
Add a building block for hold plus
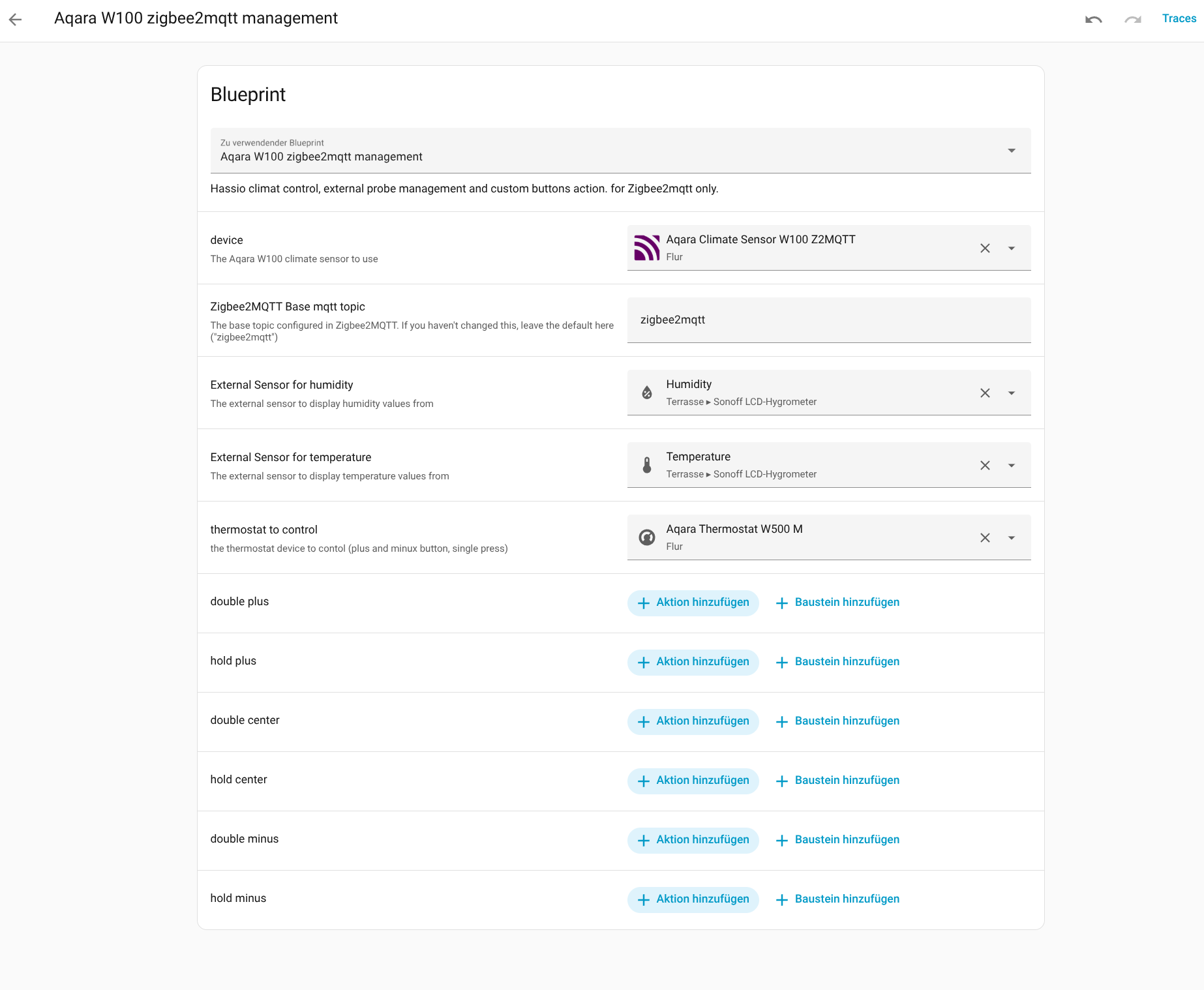(x=837, y=662)
